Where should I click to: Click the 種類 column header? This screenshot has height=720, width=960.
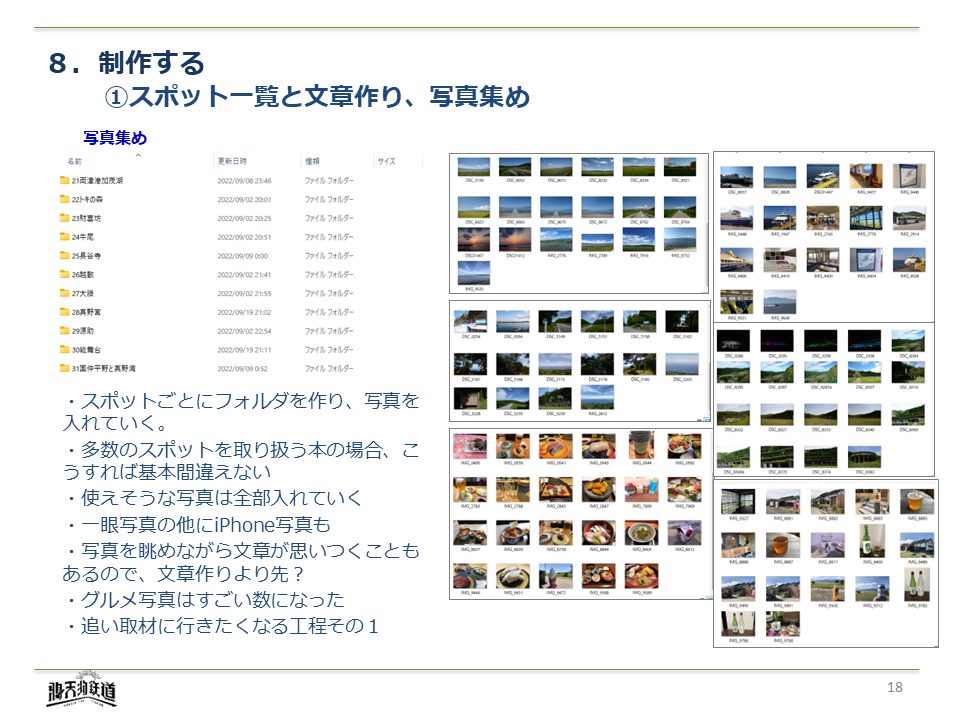coord(312,161)
